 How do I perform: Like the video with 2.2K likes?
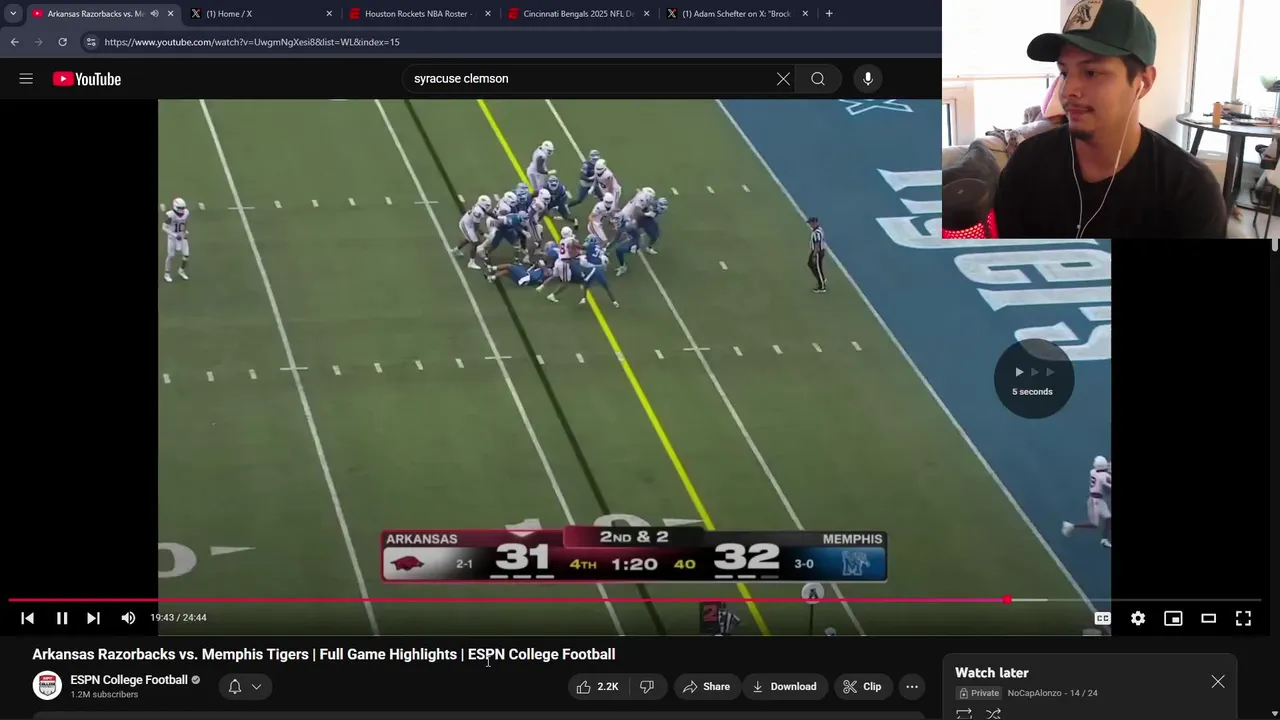pos(597,686)
